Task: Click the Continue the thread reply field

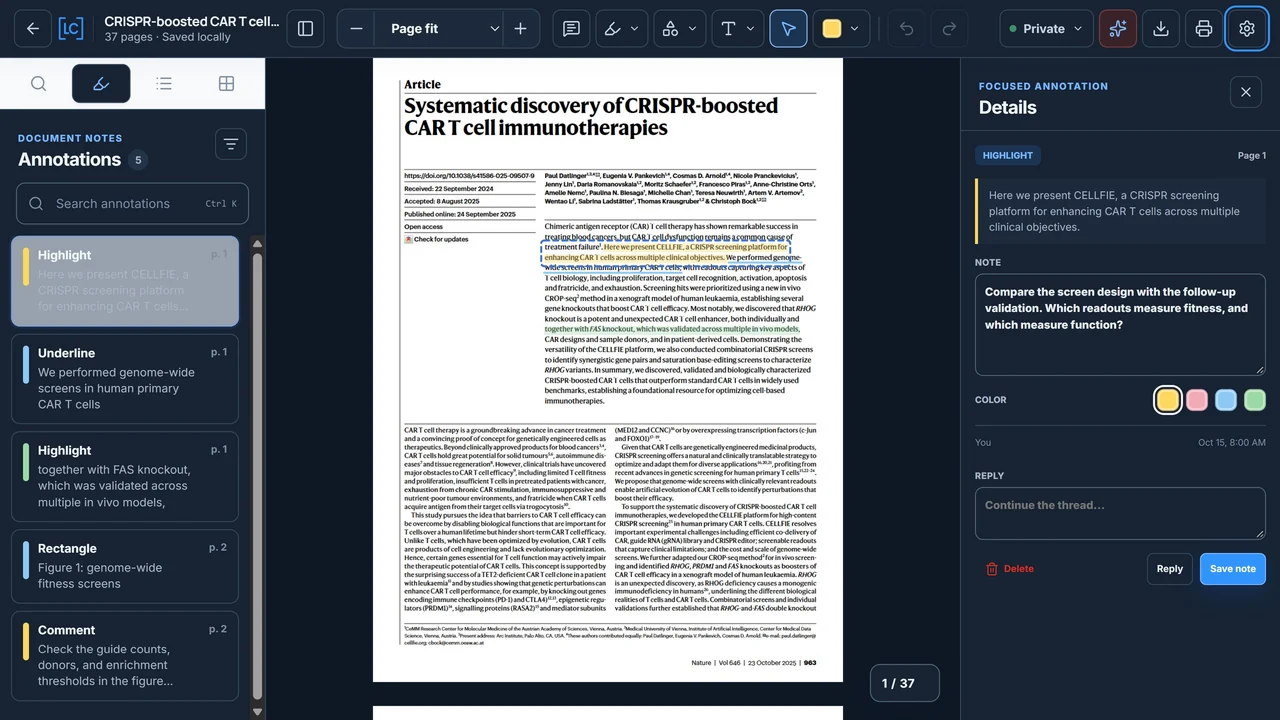Action: (x=1120, y=514)
